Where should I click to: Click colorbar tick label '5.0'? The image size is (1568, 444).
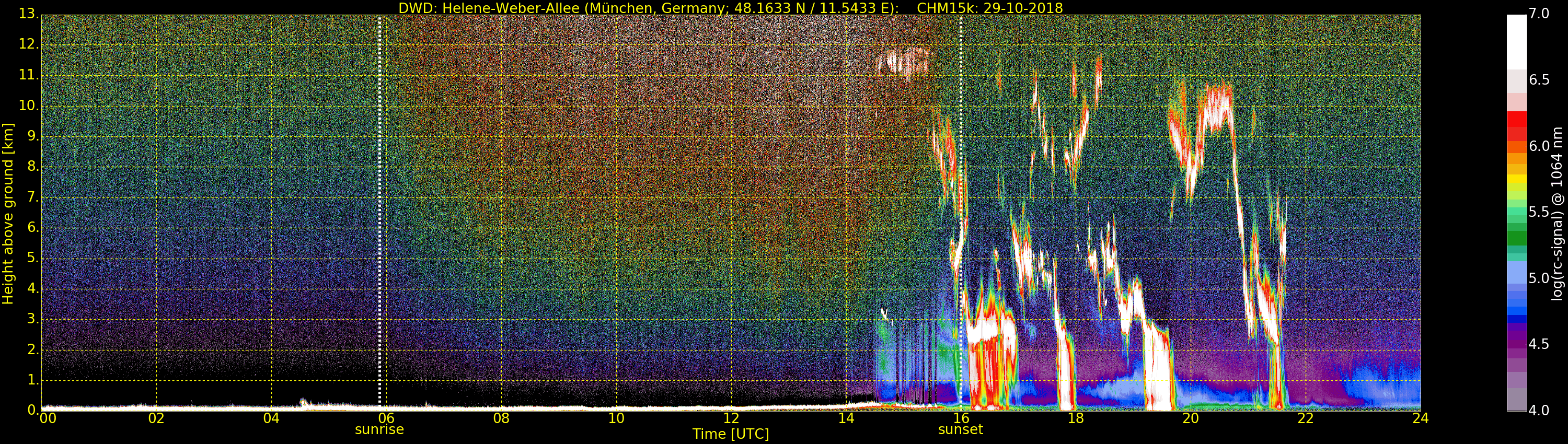(1539, 278)
